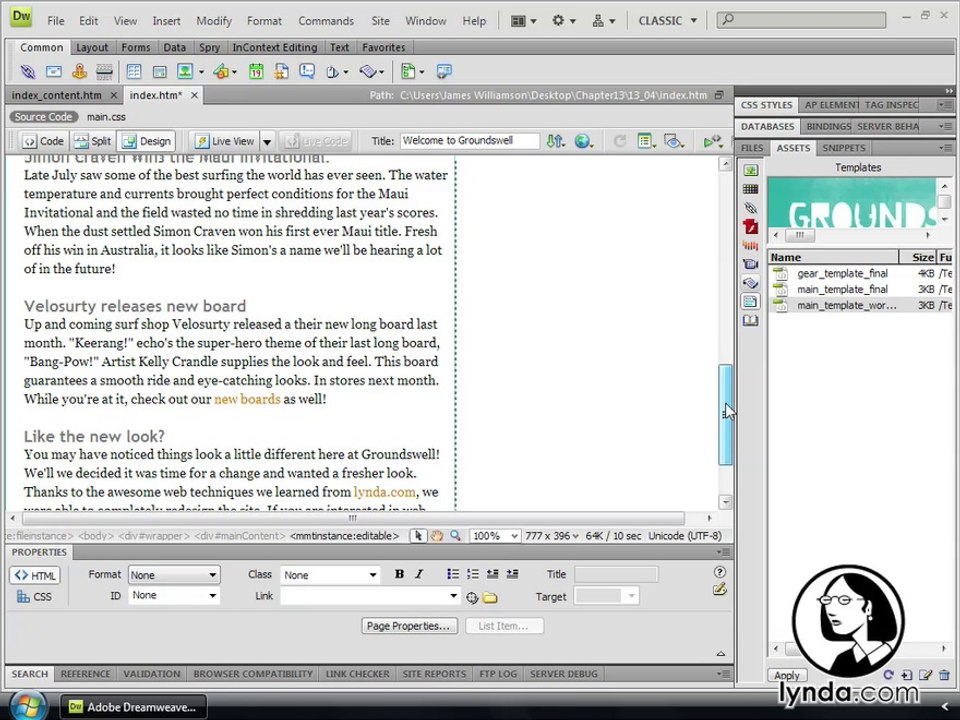This screenshot has height=720, width=960.
Task: Toggle Unordered List formatting
Action: (x=453, y=574)
